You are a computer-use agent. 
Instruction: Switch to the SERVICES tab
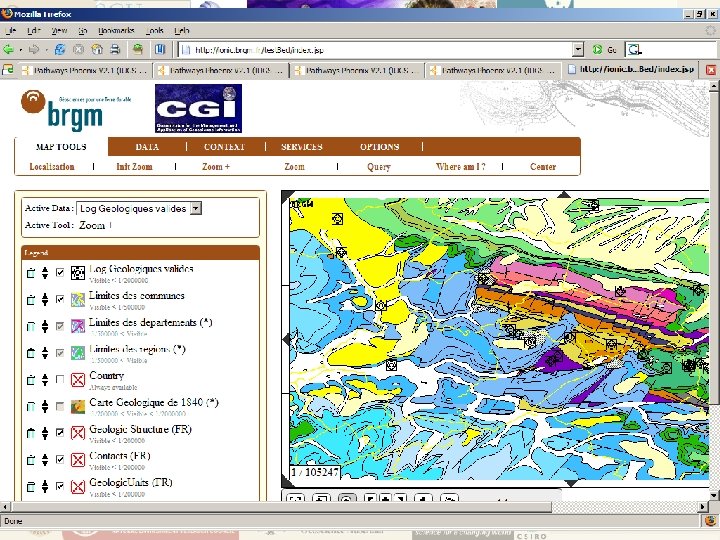tap(302, 147)
